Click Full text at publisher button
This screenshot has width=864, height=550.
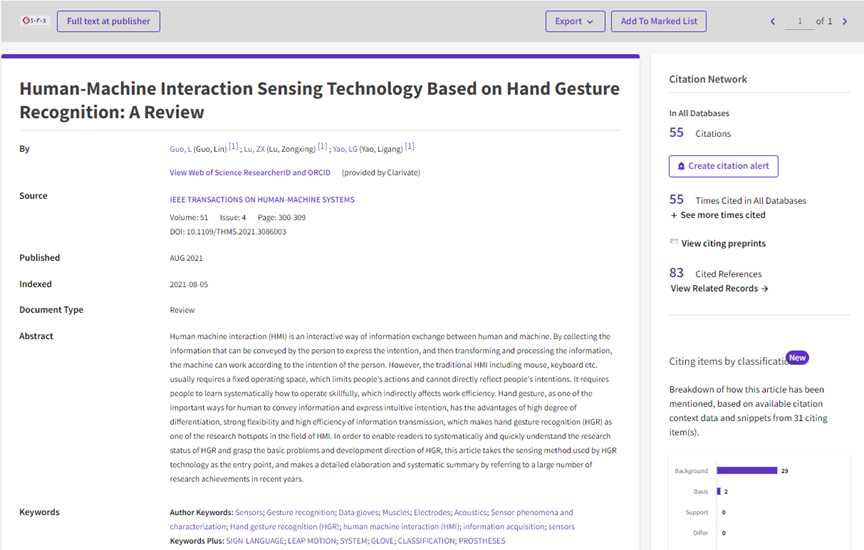click(x=107, y=21)
